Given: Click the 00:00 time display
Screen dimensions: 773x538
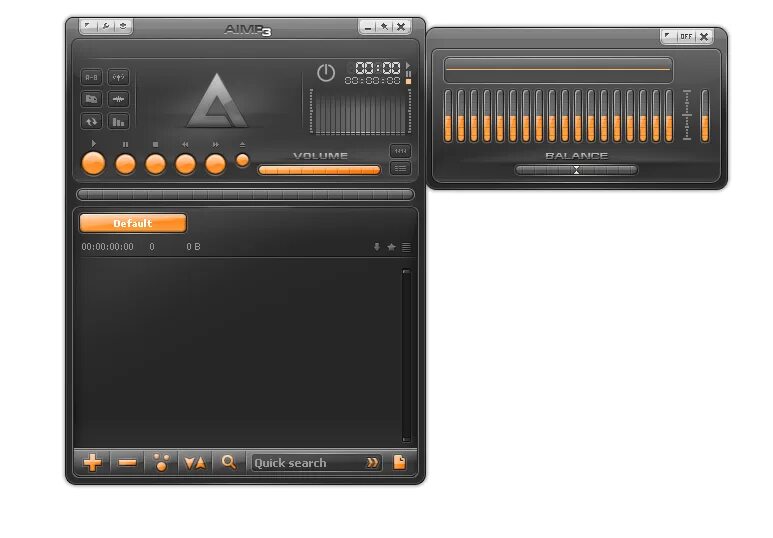Looking at the screenshot, I should [x=378, y=67].
